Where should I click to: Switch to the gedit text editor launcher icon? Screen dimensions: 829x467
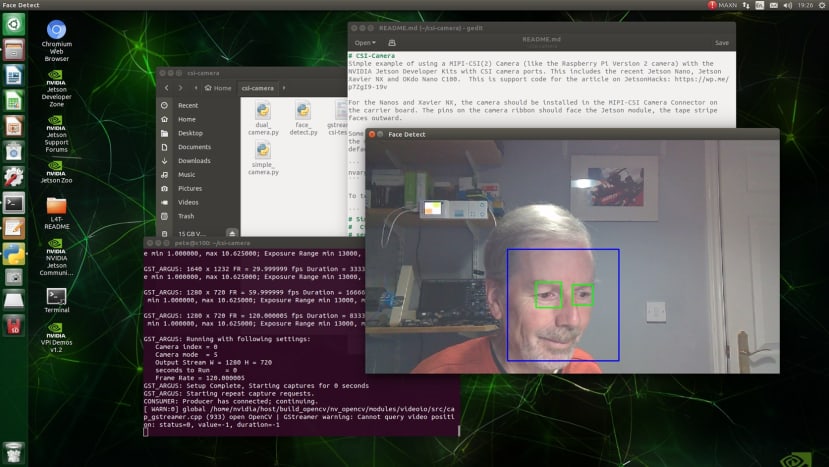[x=14, y=228]
